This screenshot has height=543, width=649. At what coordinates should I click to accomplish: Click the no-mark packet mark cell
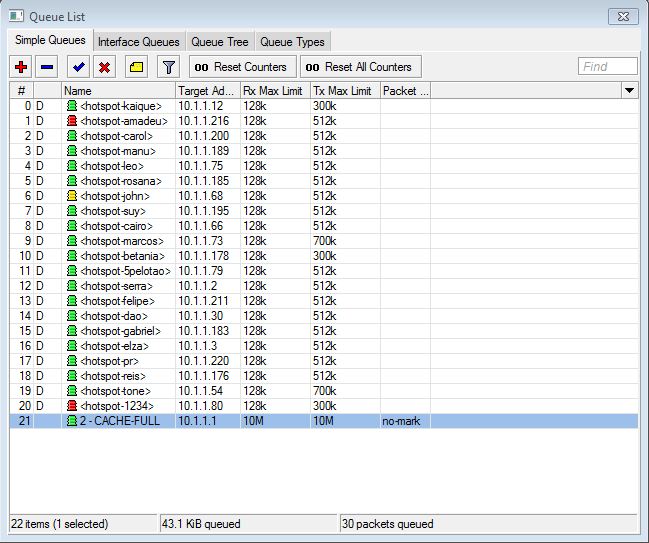tap(401, 421)
